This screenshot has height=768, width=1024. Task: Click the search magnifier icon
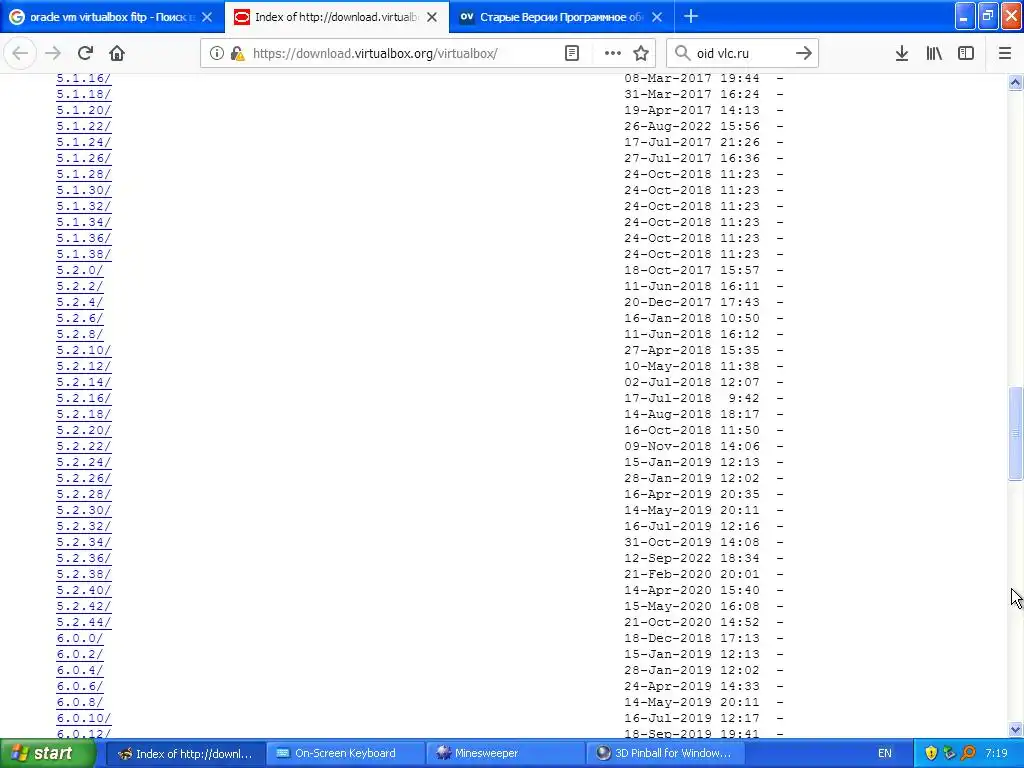(682, 53)
